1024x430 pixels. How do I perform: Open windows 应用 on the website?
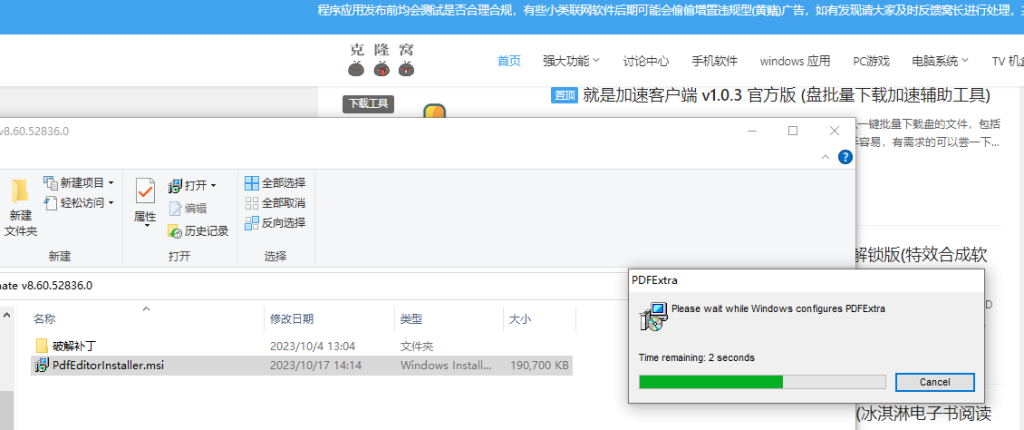(x=795, y=61)
